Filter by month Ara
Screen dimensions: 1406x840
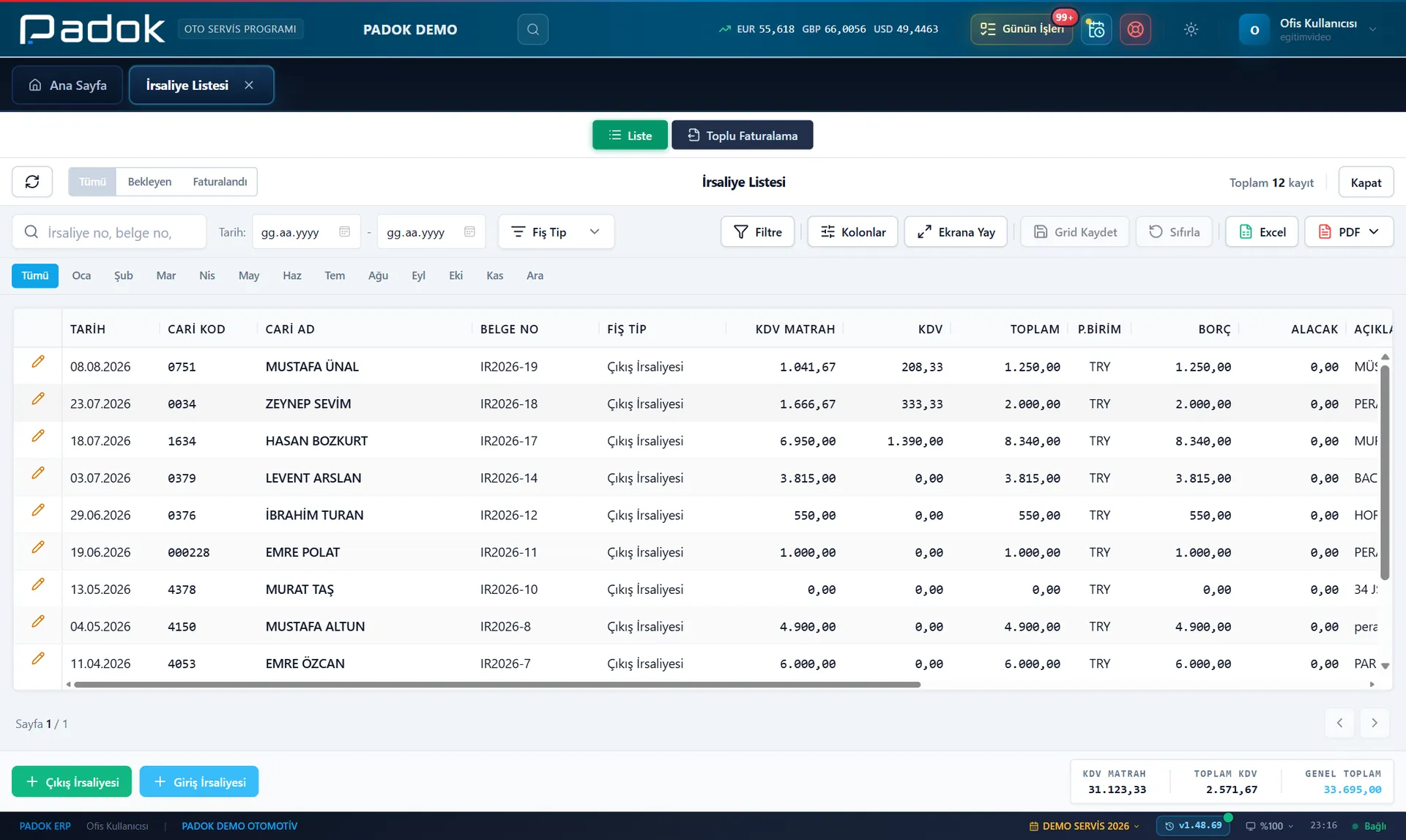pyautogui.click(x=535, y=275)
